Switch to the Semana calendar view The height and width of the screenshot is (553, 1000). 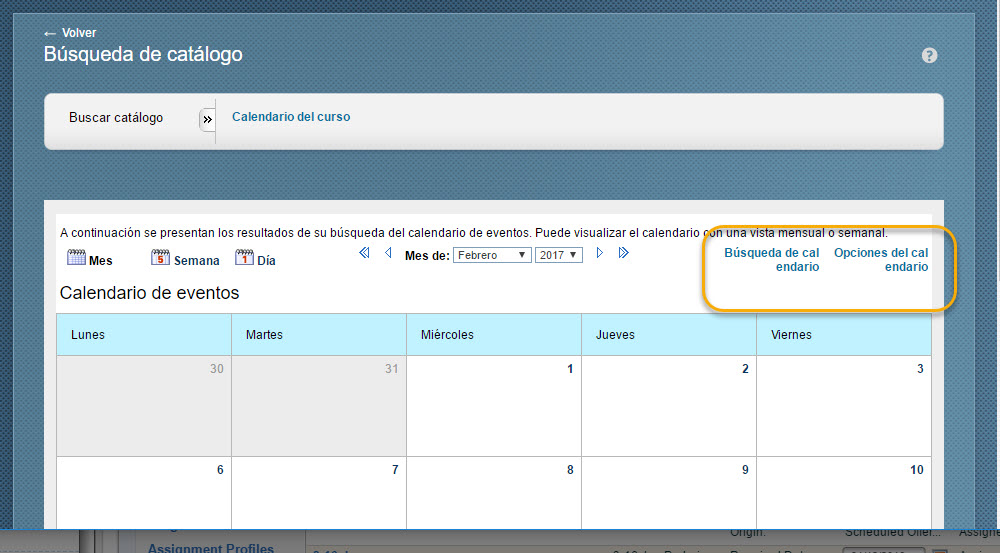click(x=185, y=258)
